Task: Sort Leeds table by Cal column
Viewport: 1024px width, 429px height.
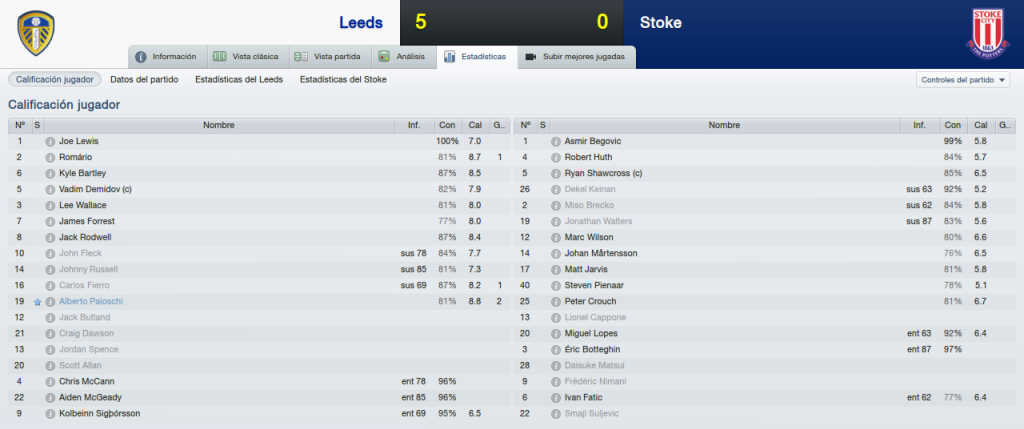Action: (475, 125)
